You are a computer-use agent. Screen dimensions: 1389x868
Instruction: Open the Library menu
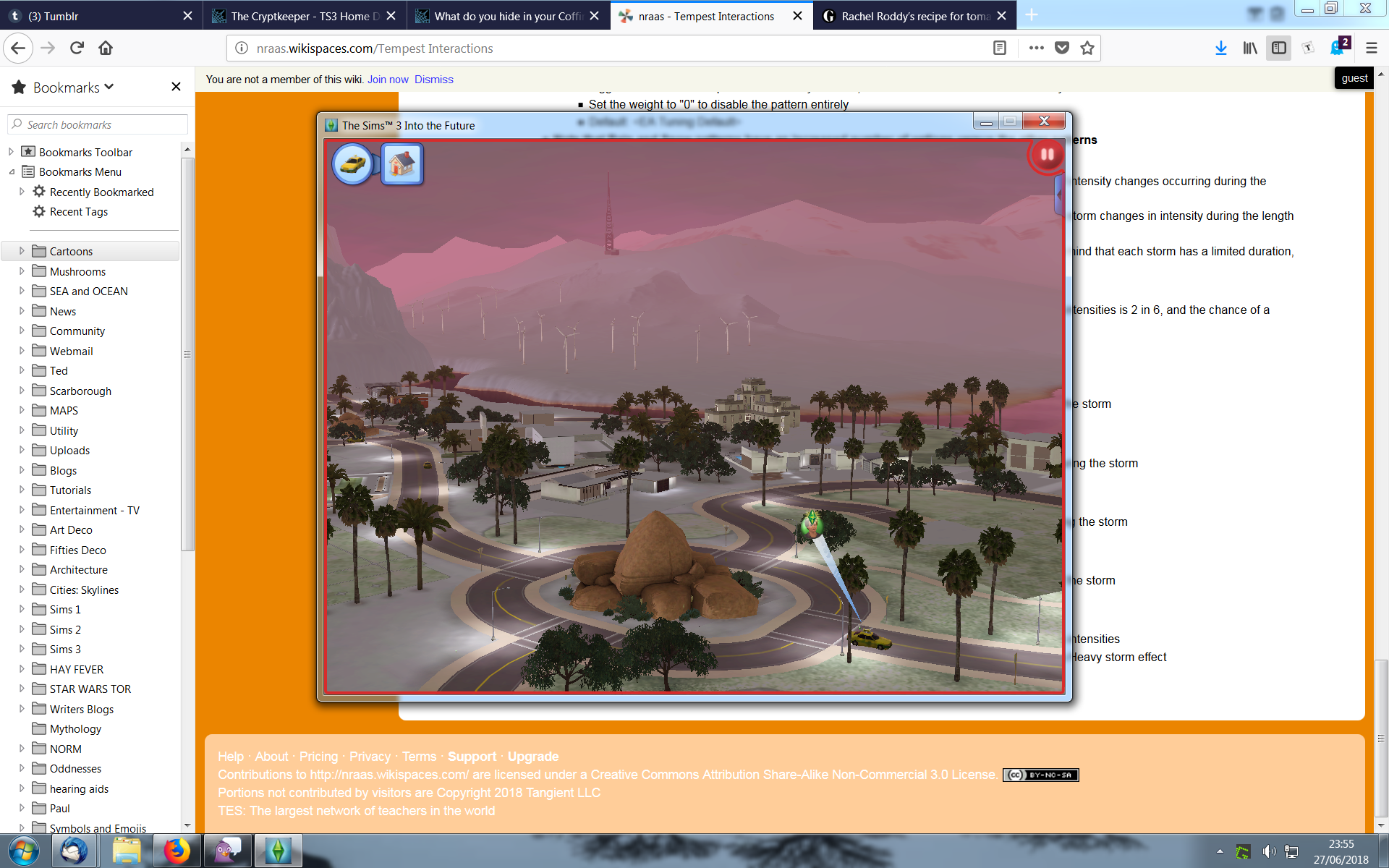point(1250,48)
